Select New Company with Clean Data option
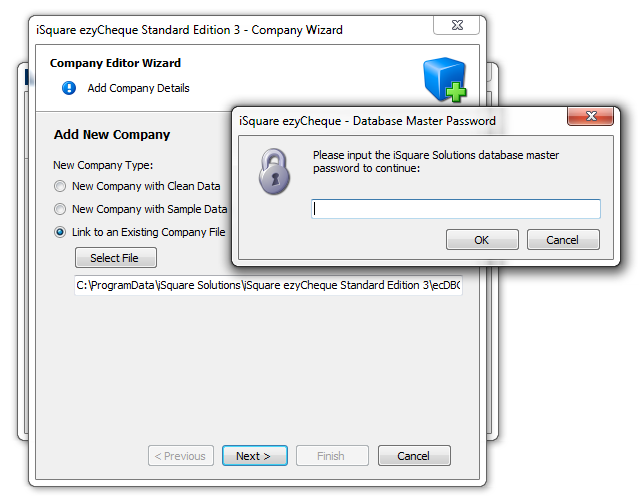Viewport: 640px width, 500px height. (60, 186)
